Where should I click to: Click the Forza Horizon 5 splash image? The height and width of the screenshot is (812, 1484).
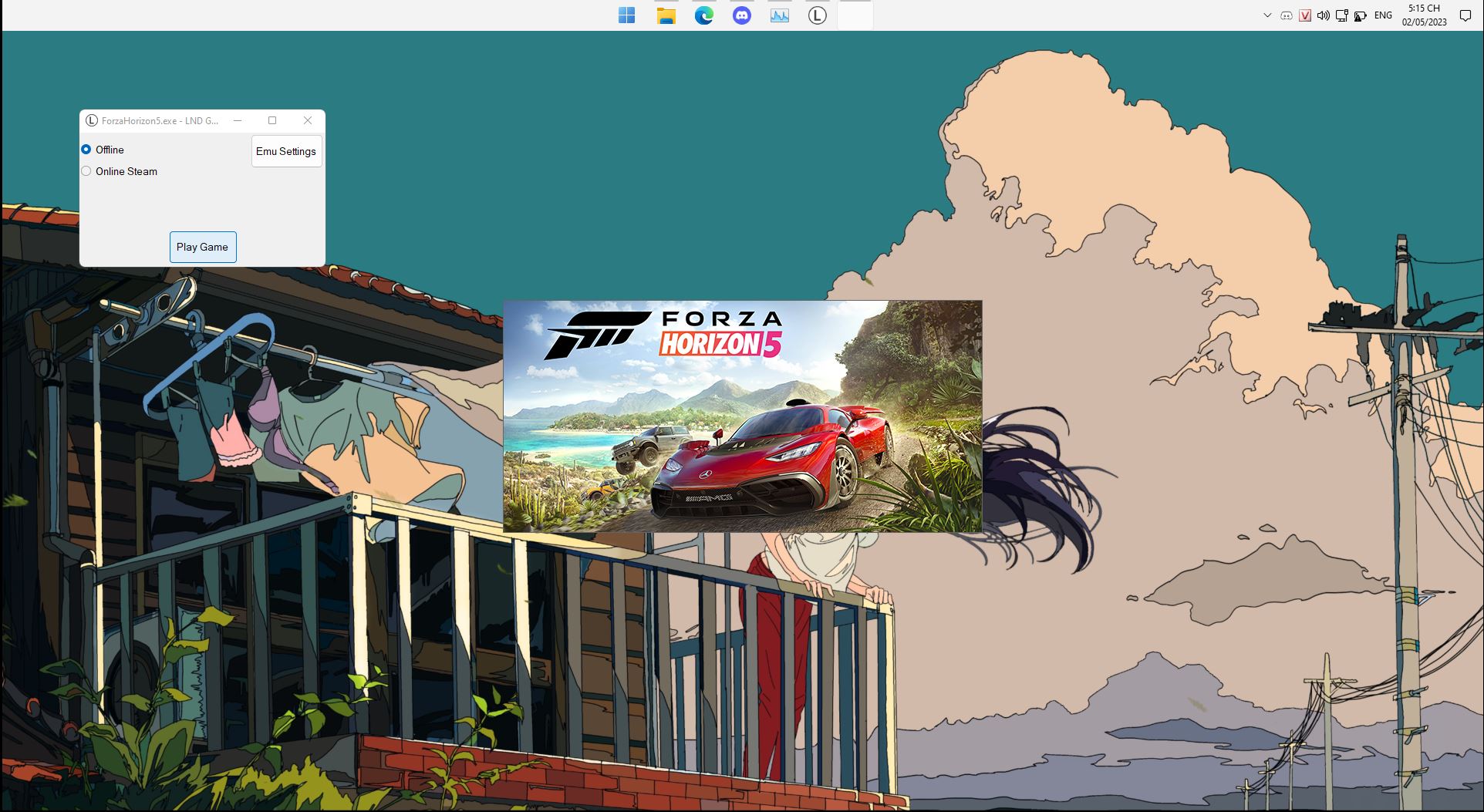[x=742, y=416]
